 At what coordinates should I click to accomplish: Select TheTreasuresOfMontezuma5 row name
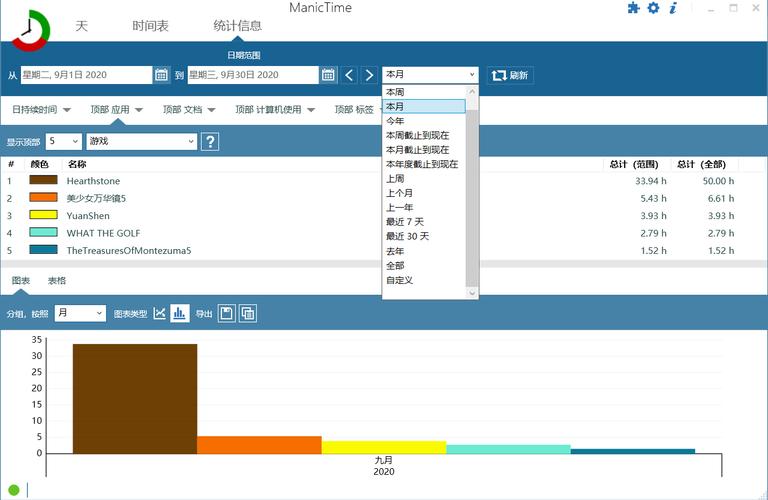129,251
